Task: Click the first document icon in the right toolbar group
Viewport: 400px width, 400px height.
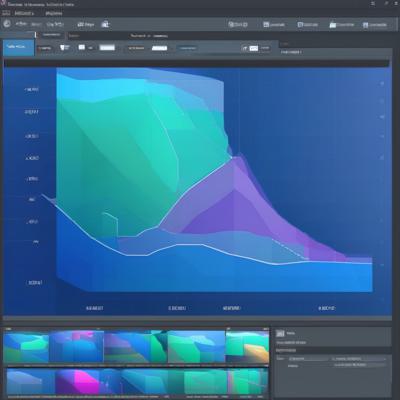Action: click(266, 25)
